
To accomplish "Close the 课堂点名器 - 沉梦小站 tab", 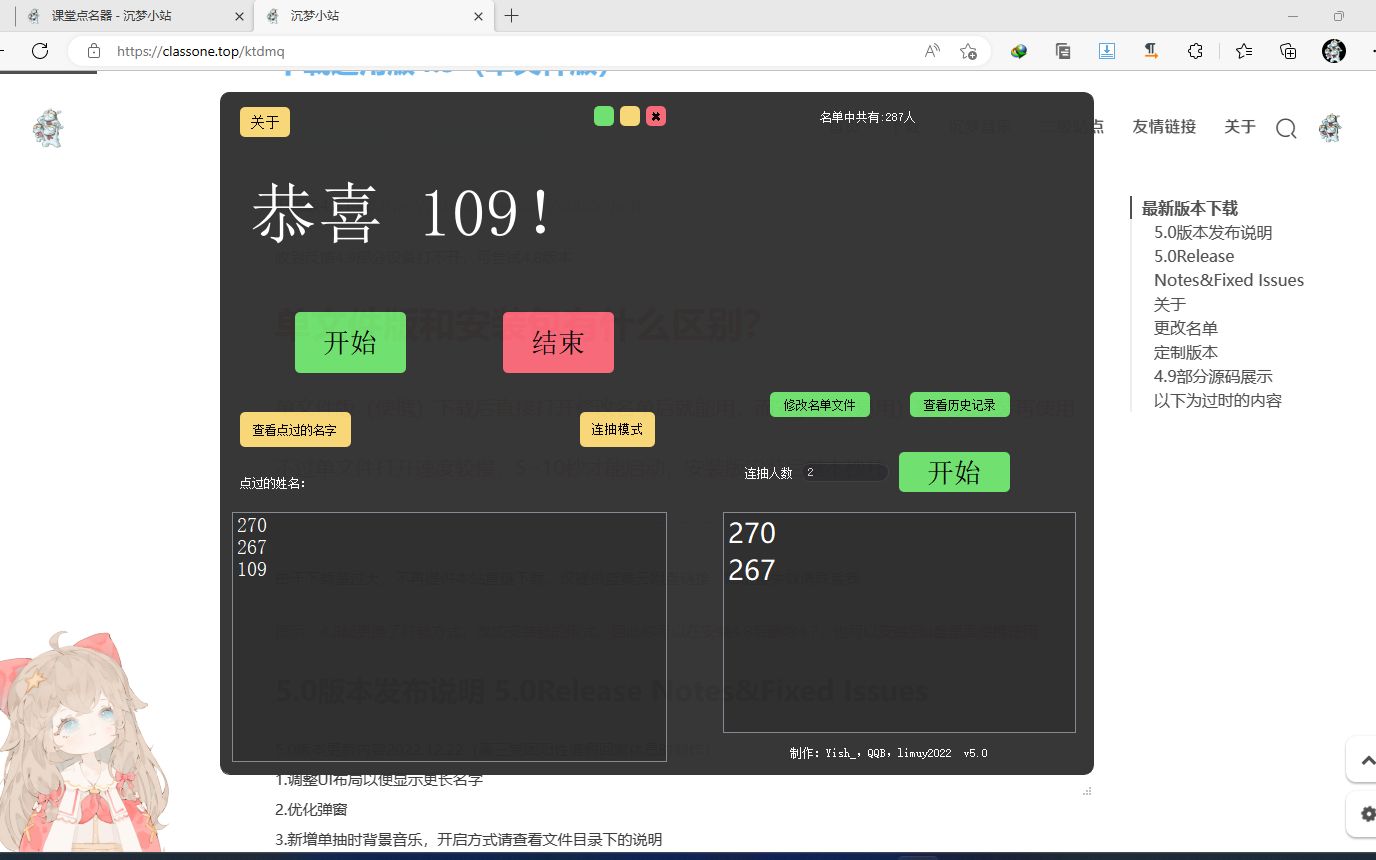I will 239,16.
